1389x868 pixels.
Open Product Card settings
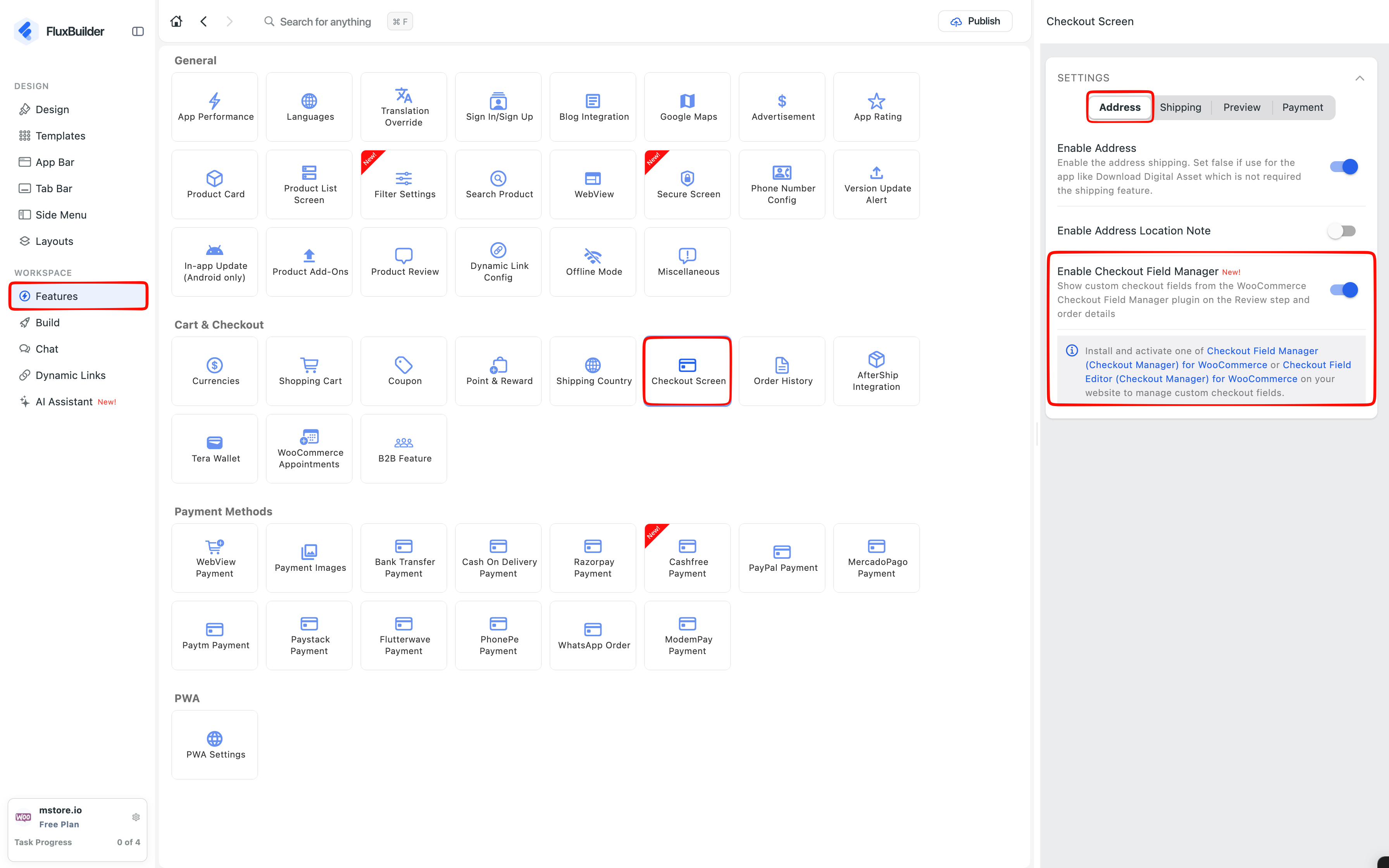[x=215, y=184]
